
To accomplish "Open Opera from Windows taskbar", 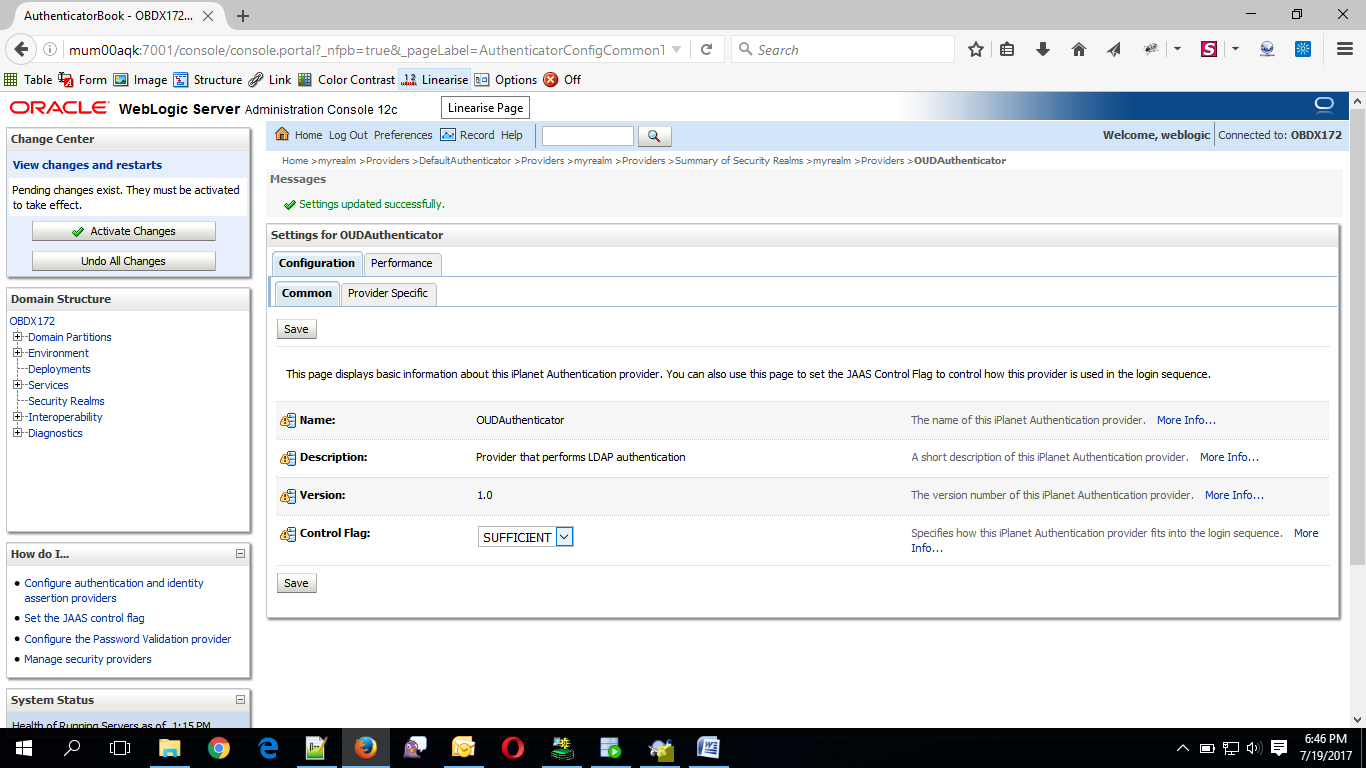I will (512, 747).
